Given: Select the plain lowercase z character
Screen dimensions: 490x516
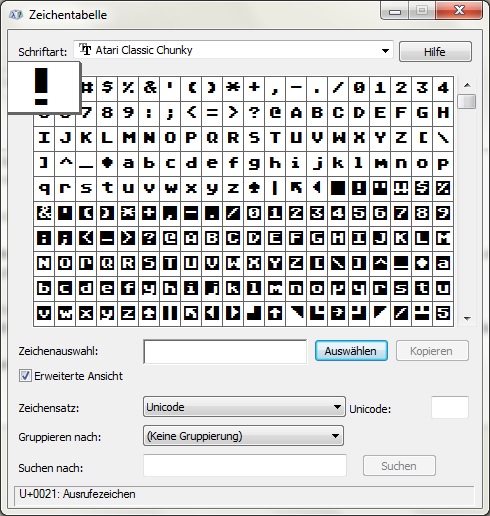Looking at the screenshot, I should click(x=233, y=188).
